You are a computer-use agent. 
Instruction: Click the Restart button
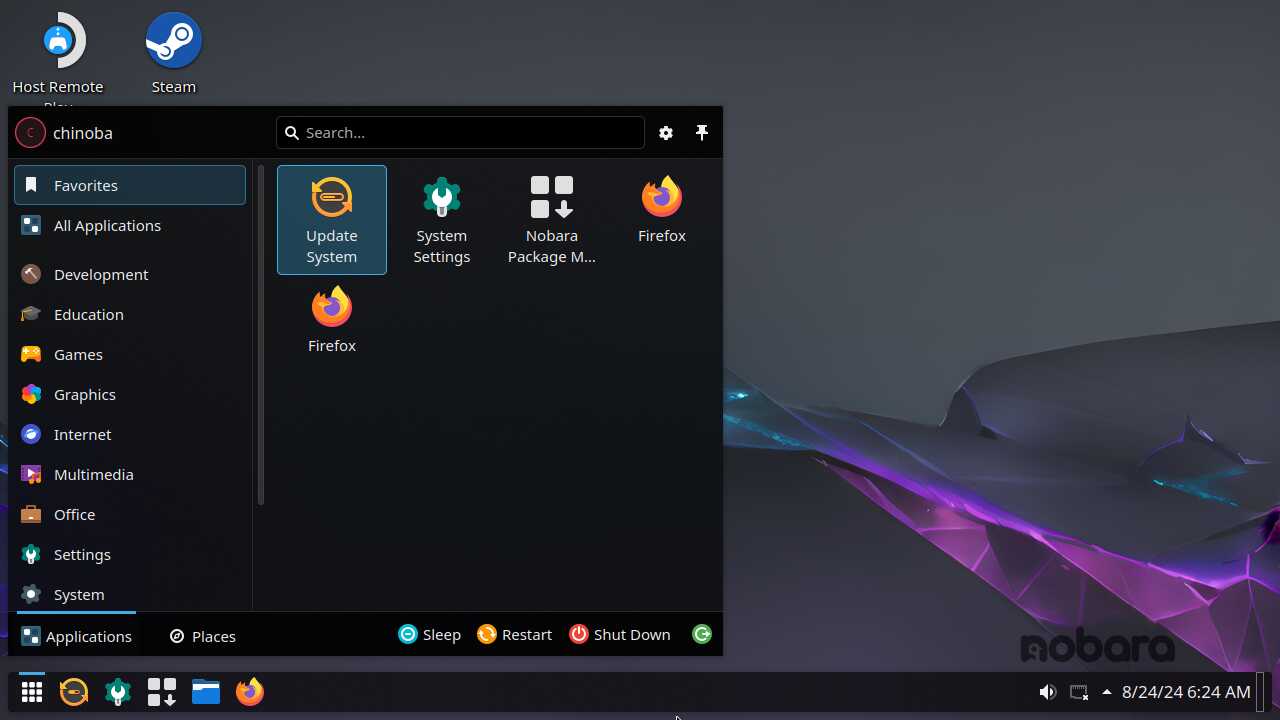(514, 634)
